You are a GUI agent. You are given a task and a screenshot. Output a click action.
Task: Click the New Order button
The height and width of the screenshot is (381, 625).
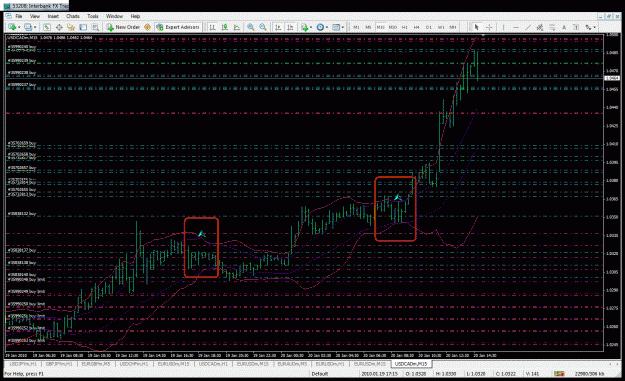(x=123, y=27)
